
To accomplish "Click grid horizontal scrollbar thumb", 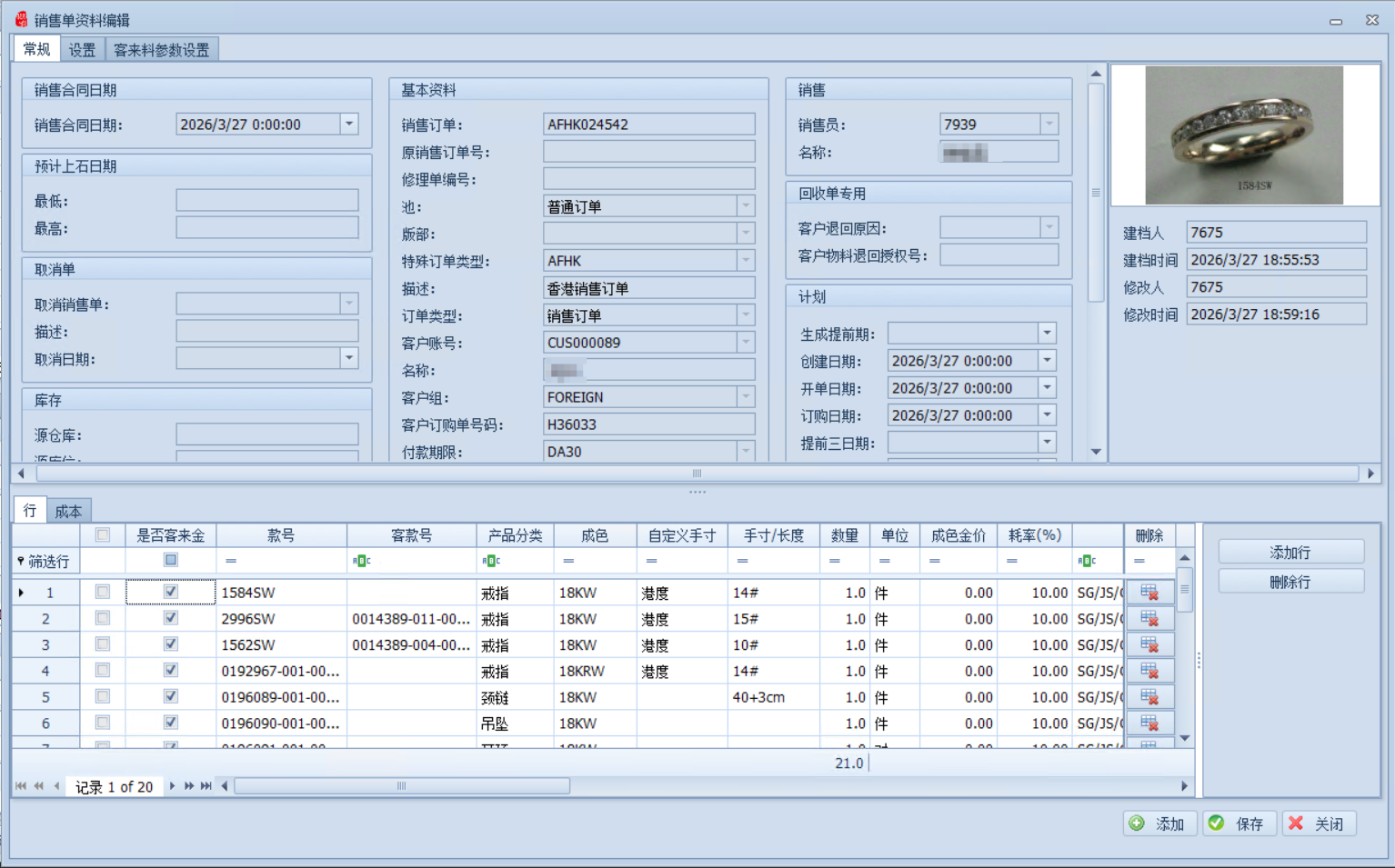I will pyautogui.click(x=402, y=786).
